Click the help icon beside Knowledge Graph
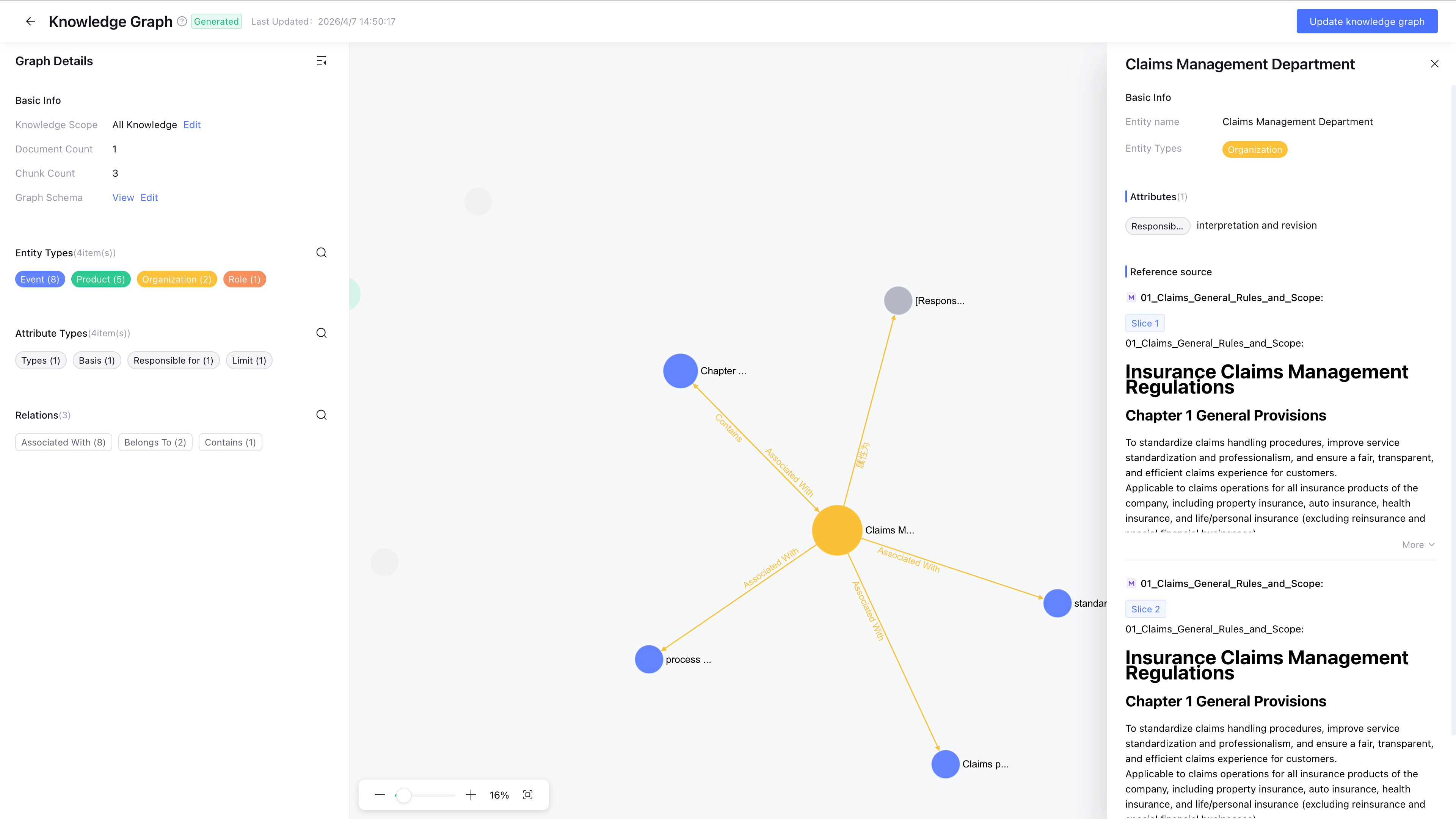This screenshot has width=1456, height=819. coord(182,22)
